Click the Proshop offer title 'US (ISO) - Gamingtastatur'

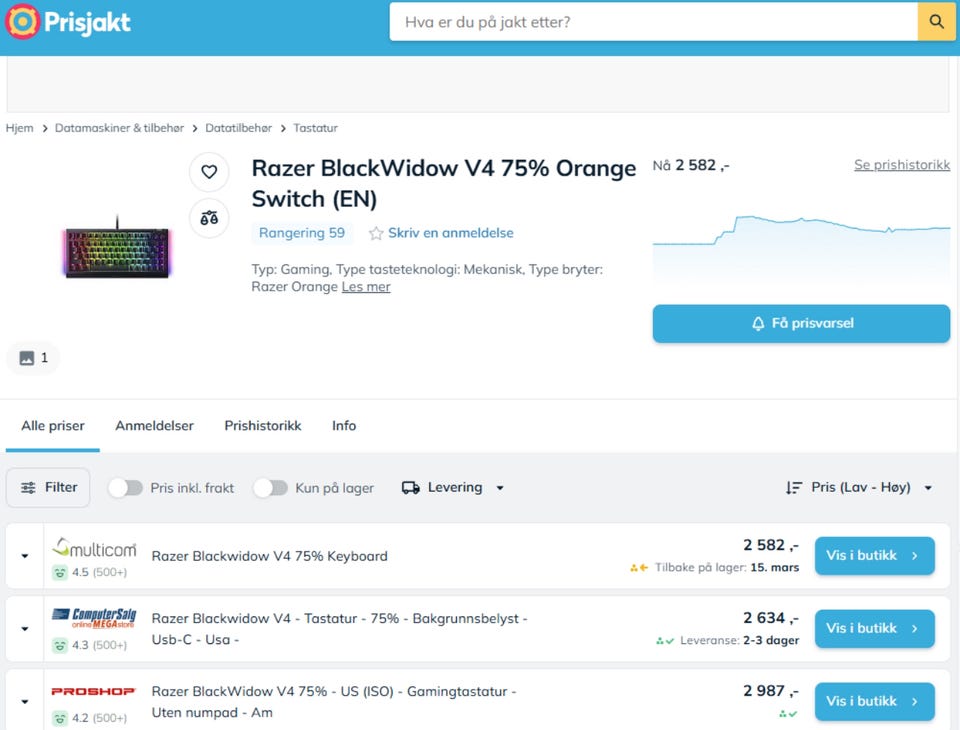[334, 702]
